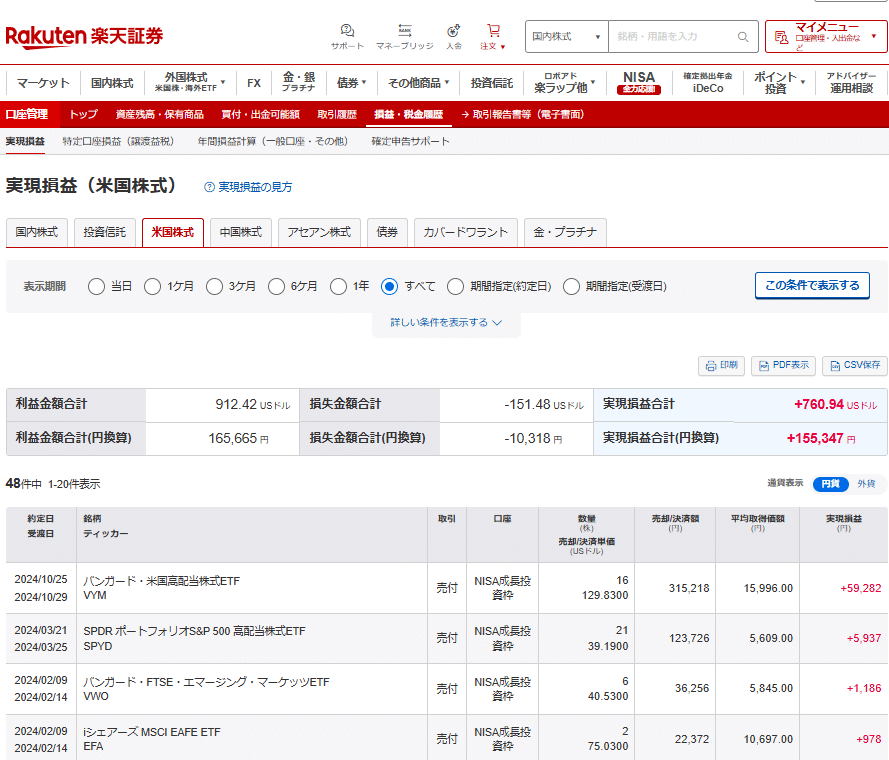Viewport: 889px width, 760px height.
Task: Open 資産残高・保有商品 menu item
Action: click(x=159, y=114)
